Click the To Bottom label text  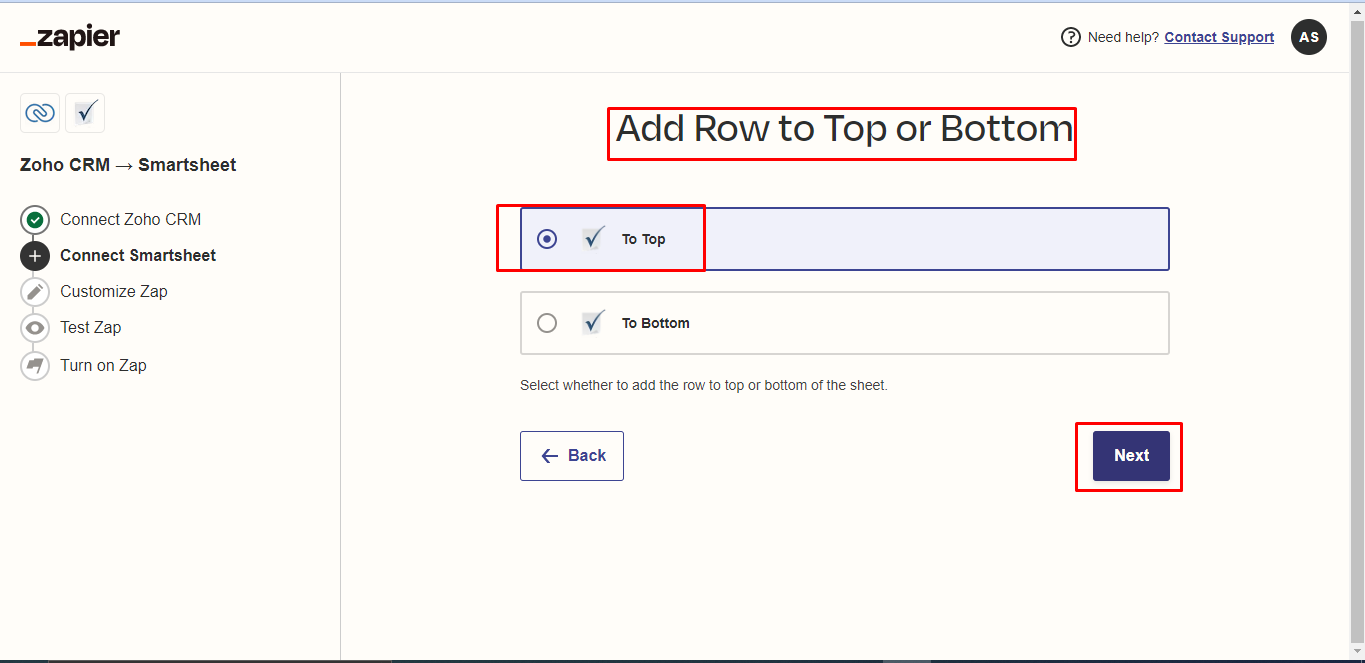(x=656, y=323)
